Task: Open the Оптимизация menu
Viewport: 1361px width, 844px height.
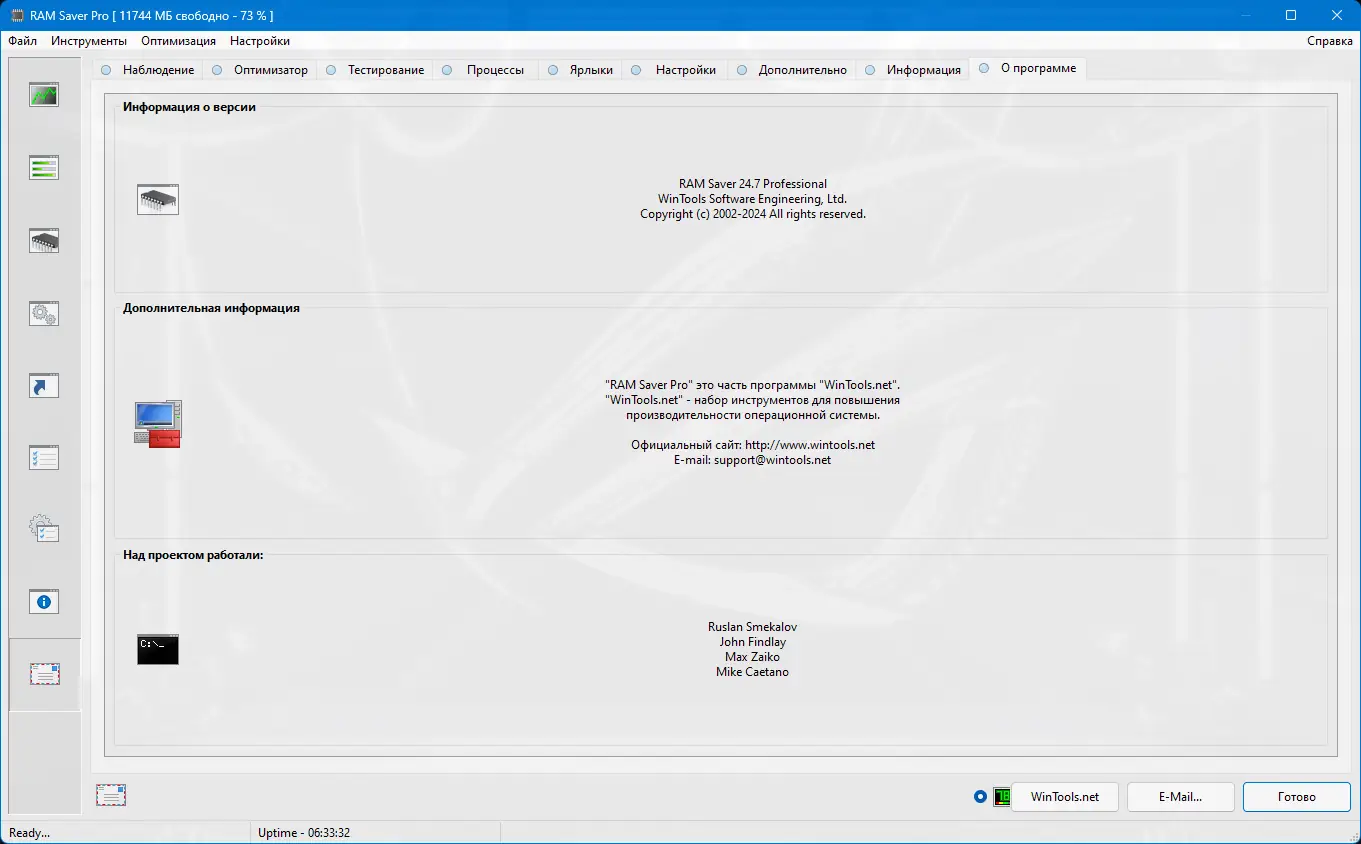Action: 178,41
